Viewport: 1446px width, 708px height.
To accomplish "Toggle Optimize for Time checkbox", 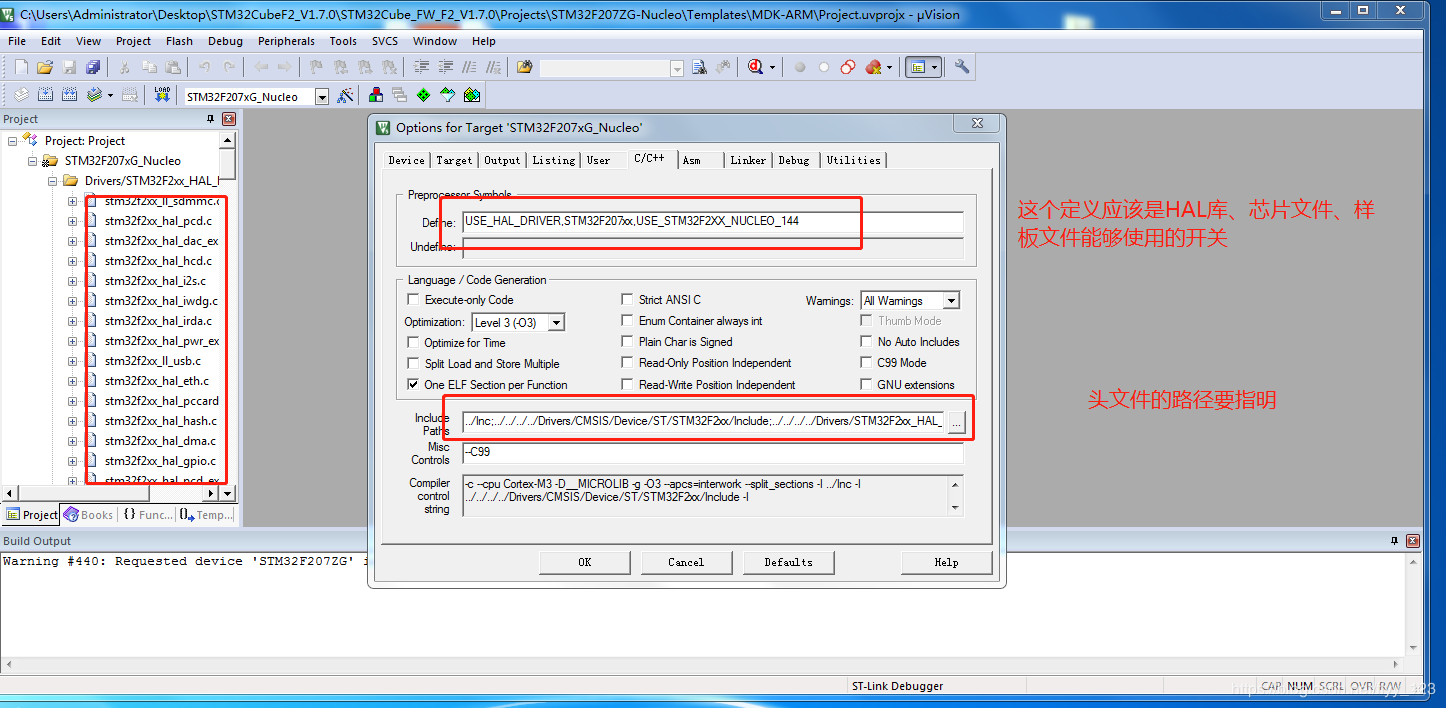I will click(413, 343).
